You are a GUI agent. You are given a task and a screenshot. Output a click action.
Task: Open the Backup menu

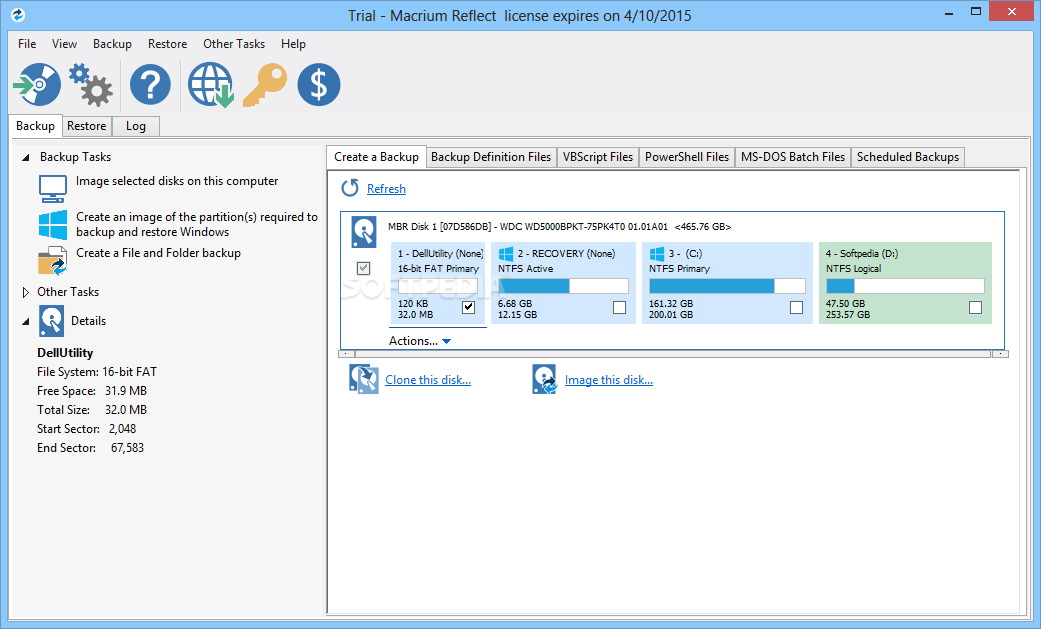pos(112,44)
